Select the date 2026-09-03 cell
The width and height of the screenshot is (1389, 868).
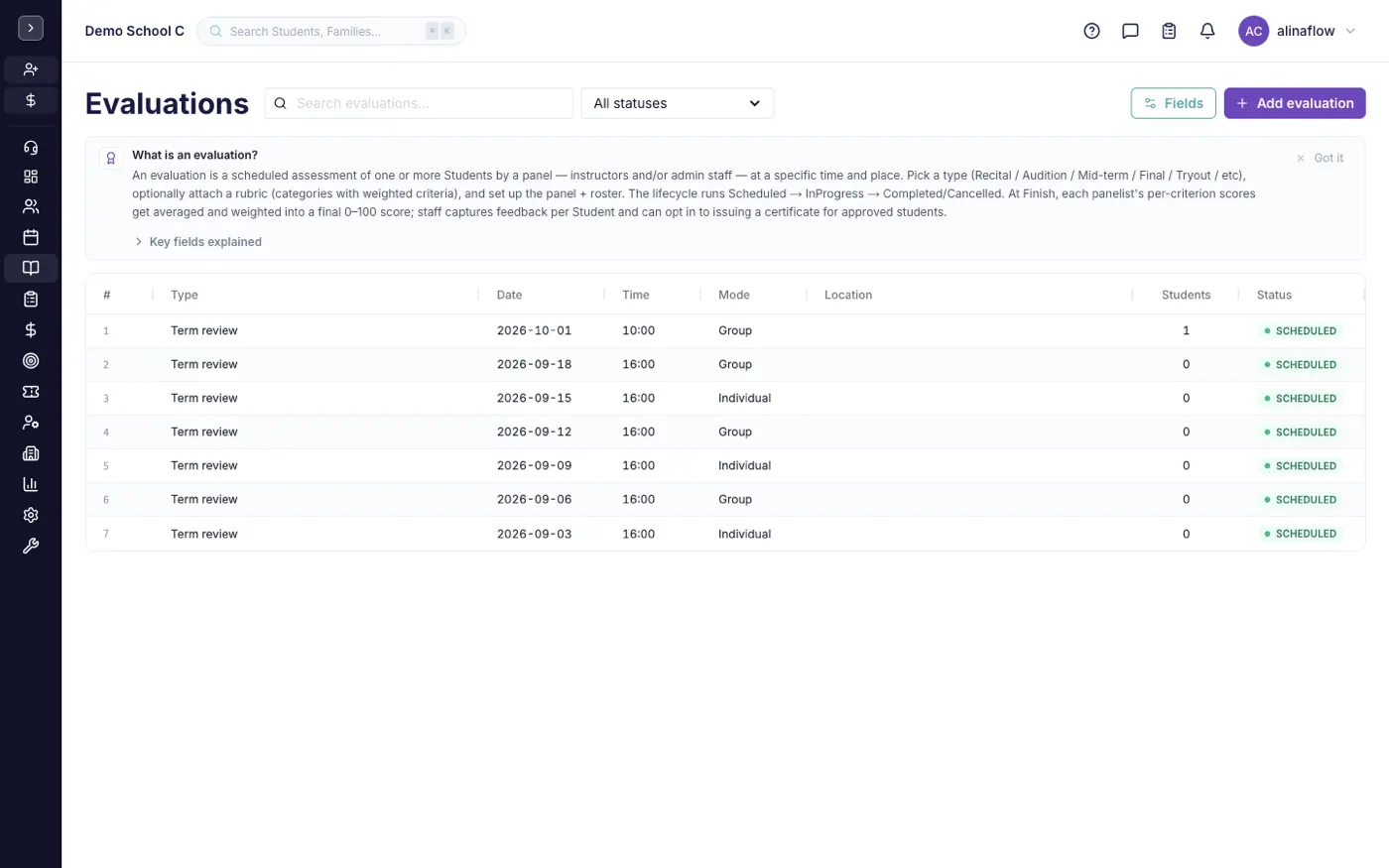click(x=534, y=534)
